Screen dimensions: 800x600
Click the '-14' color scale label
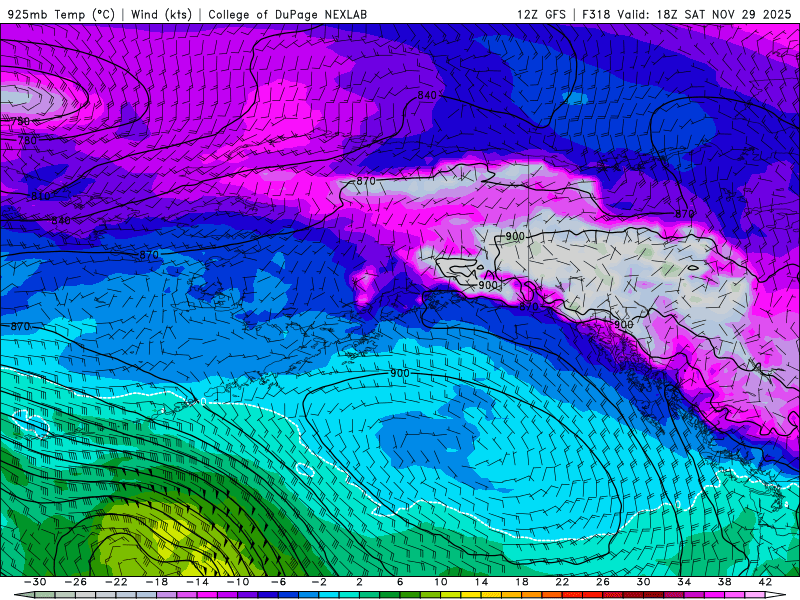pyautogui.click(x=197, y=582)
